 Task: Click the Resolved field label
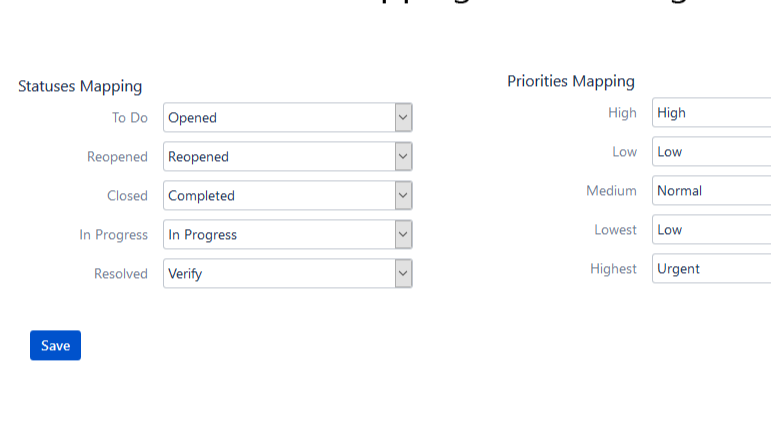[121, 274]
